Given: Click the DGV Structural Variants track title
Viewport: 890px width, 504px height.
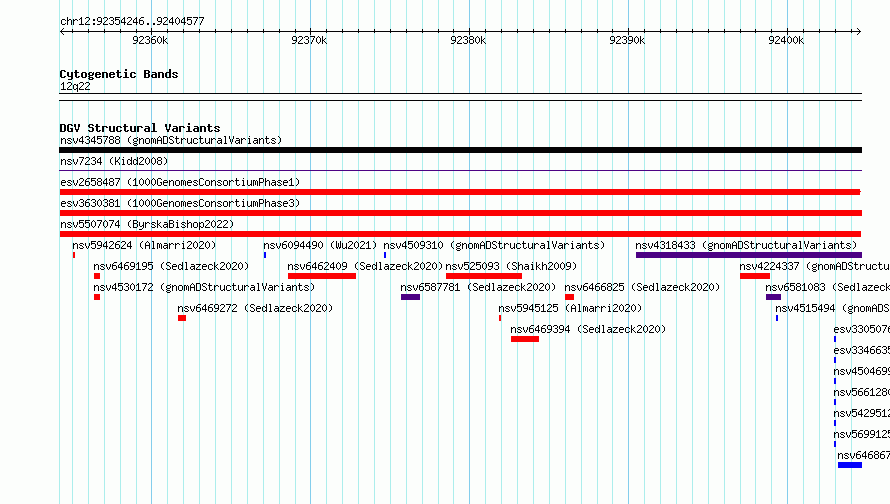Looking at the screenshot, I should click(140, 128).
